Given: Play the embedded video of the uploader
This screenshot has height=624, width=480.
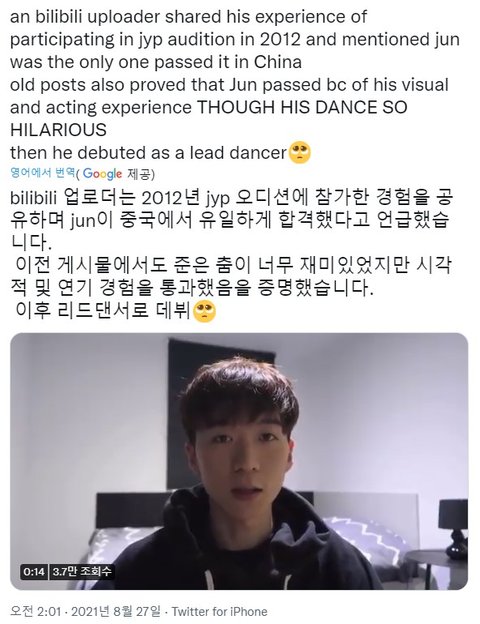Looking at the screenshot, I should point(239,461).
